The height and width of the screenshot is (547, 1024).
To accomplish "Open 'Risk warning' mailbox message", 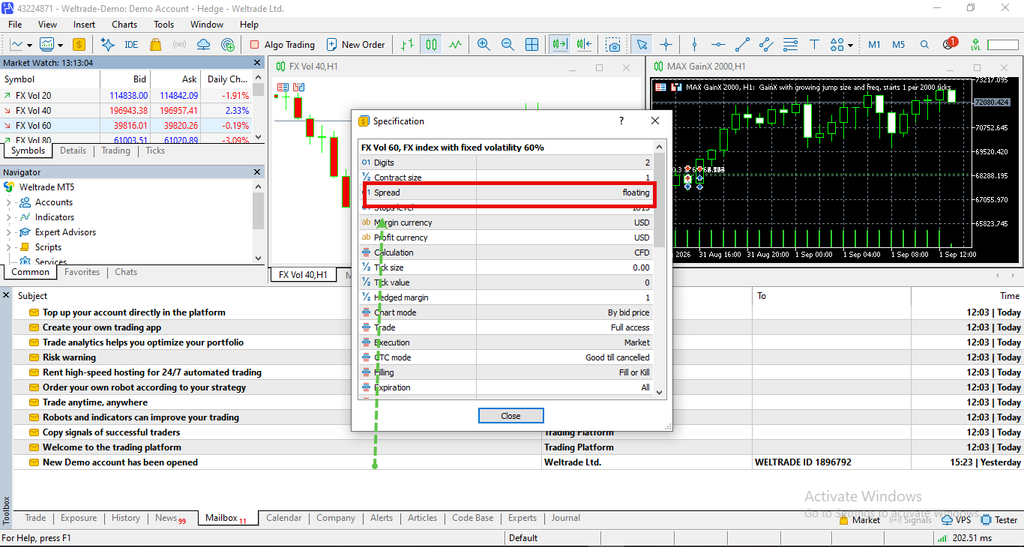I will click(69, 358).
